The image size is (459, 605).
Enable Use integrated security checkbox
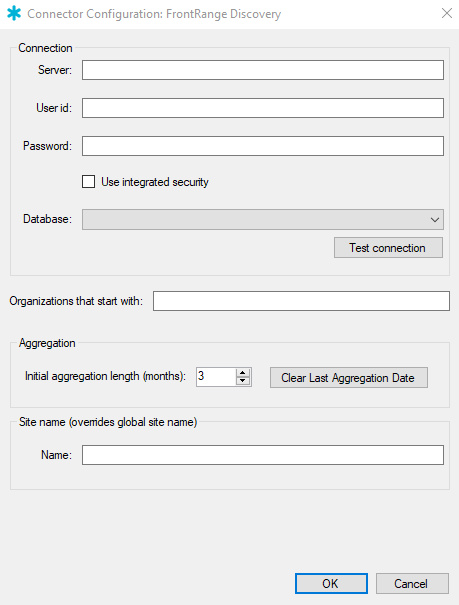click(88, 181)
